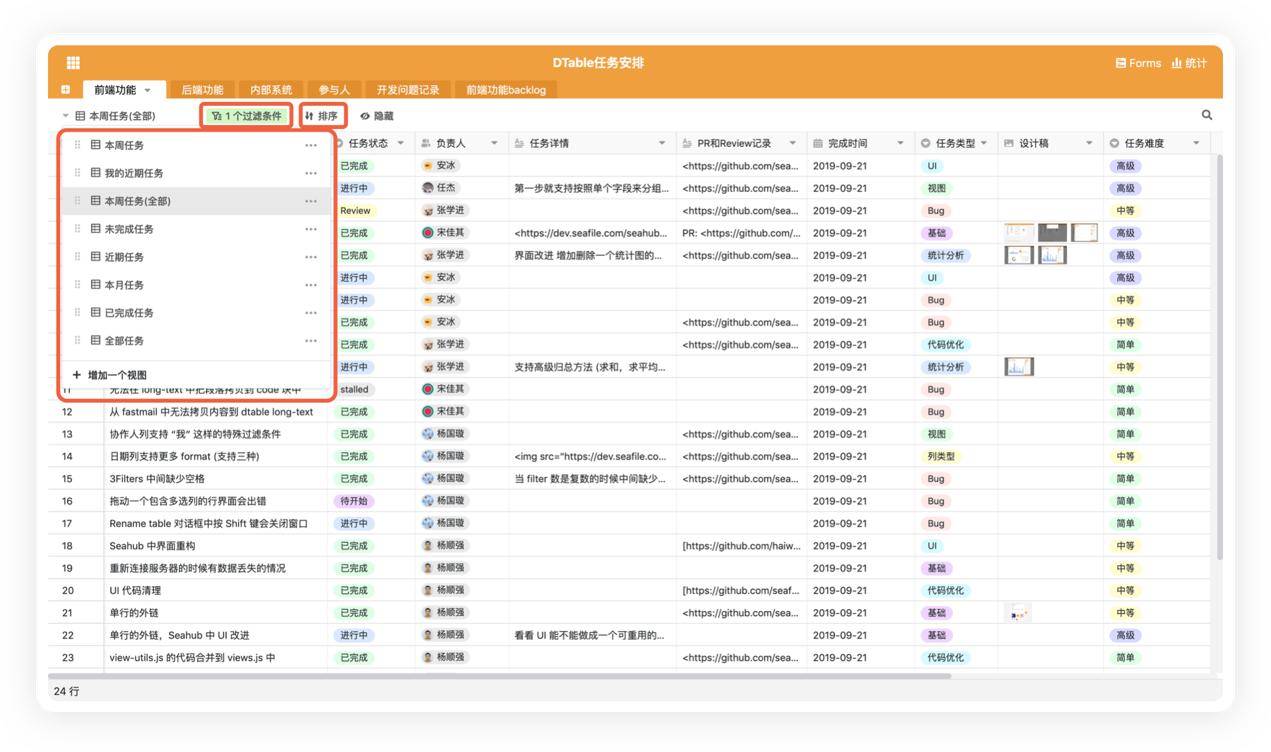Toggle the 隐藏 hide columns eye button
This screenshot has height=752, width=1271.
point(377,116)
